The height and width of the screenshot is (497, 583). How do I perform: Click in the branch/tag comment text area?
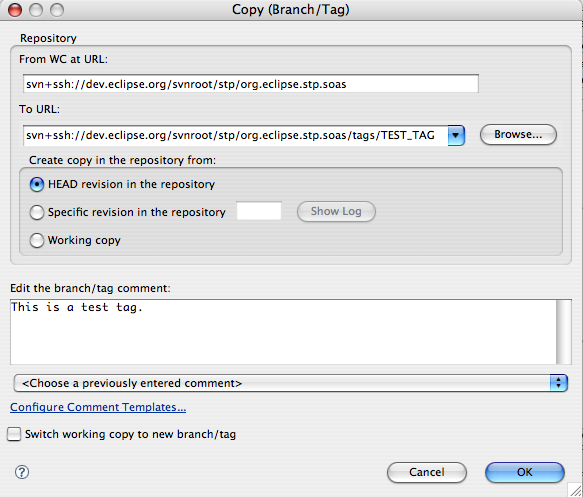point(283,332)
